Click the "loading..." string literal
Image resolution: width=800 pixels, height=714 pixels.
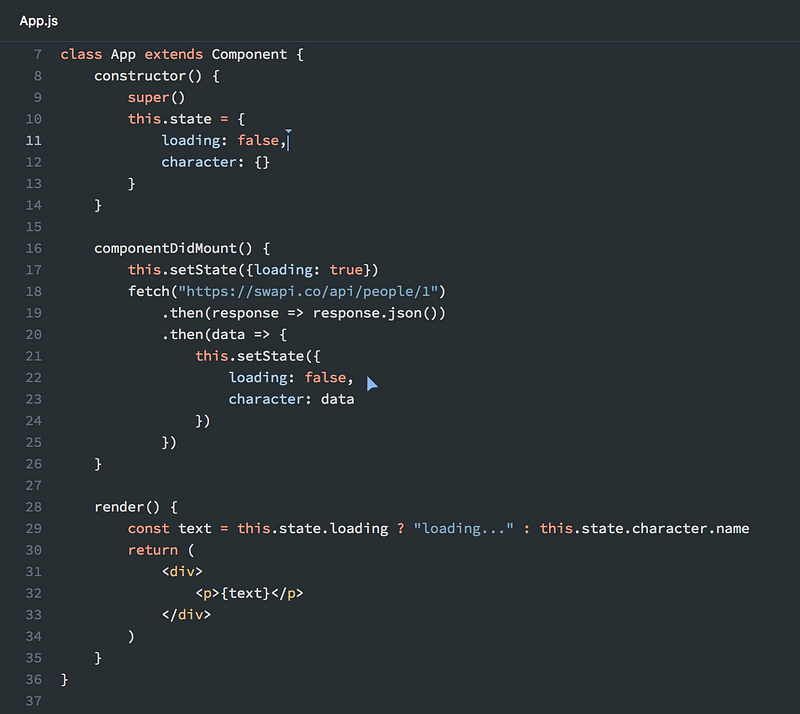click(x=463, y=529)
